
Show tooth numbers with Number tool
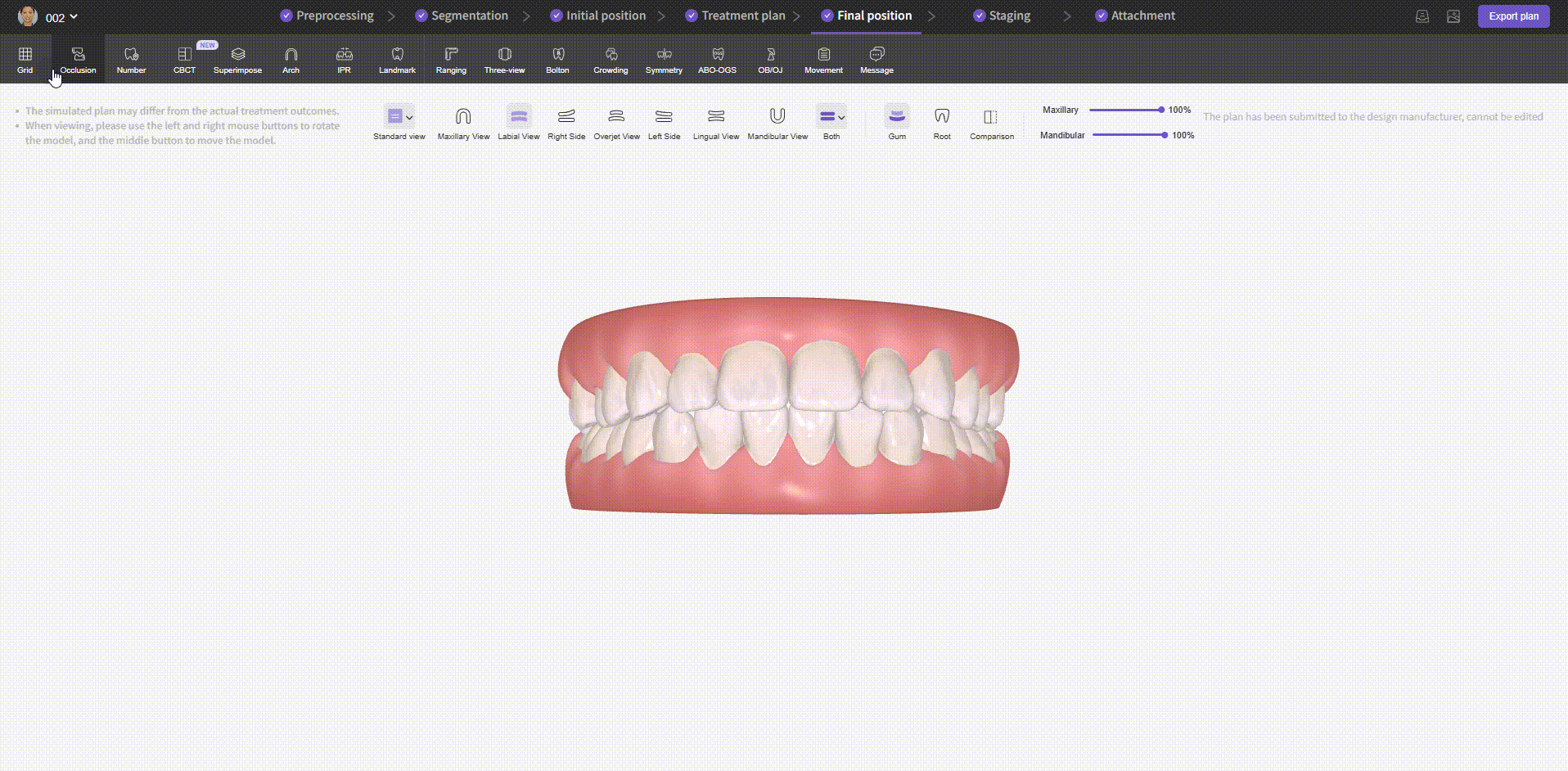131,61
